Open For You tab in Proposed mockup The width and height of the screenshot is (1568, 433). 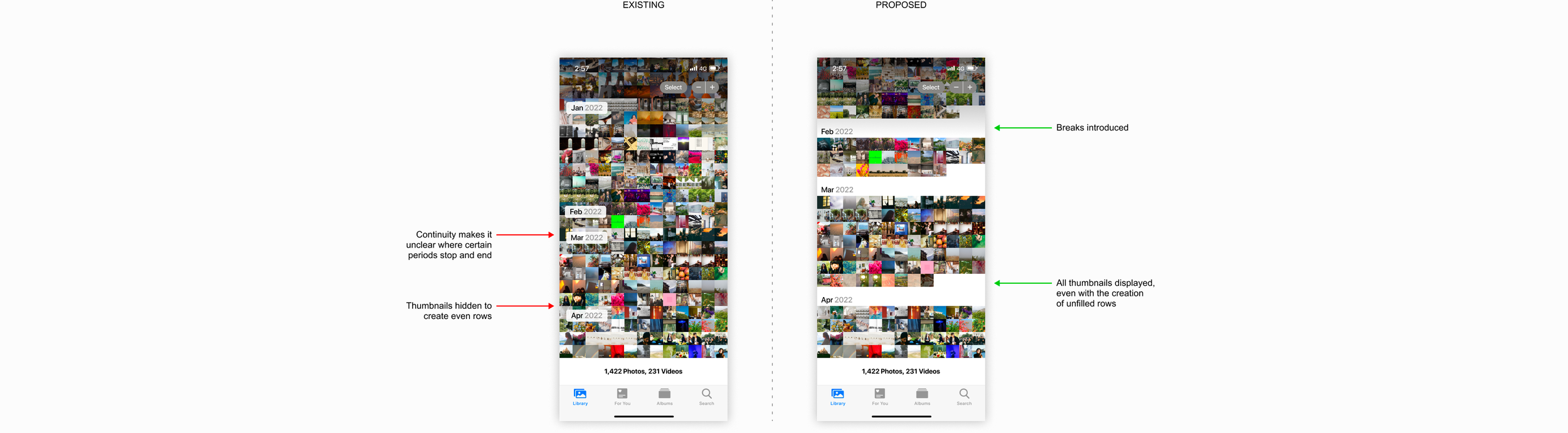(880, 397)
